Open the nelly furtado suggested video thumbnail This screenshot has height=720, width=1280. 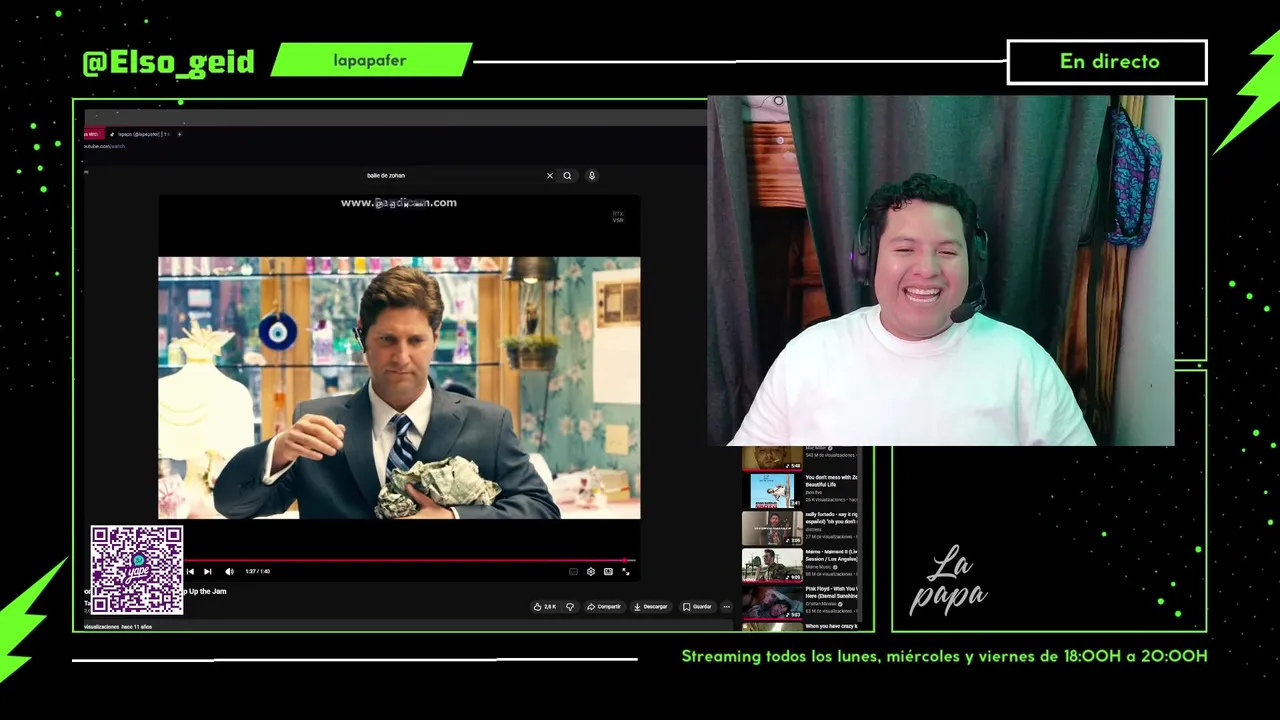click(772, 528)
